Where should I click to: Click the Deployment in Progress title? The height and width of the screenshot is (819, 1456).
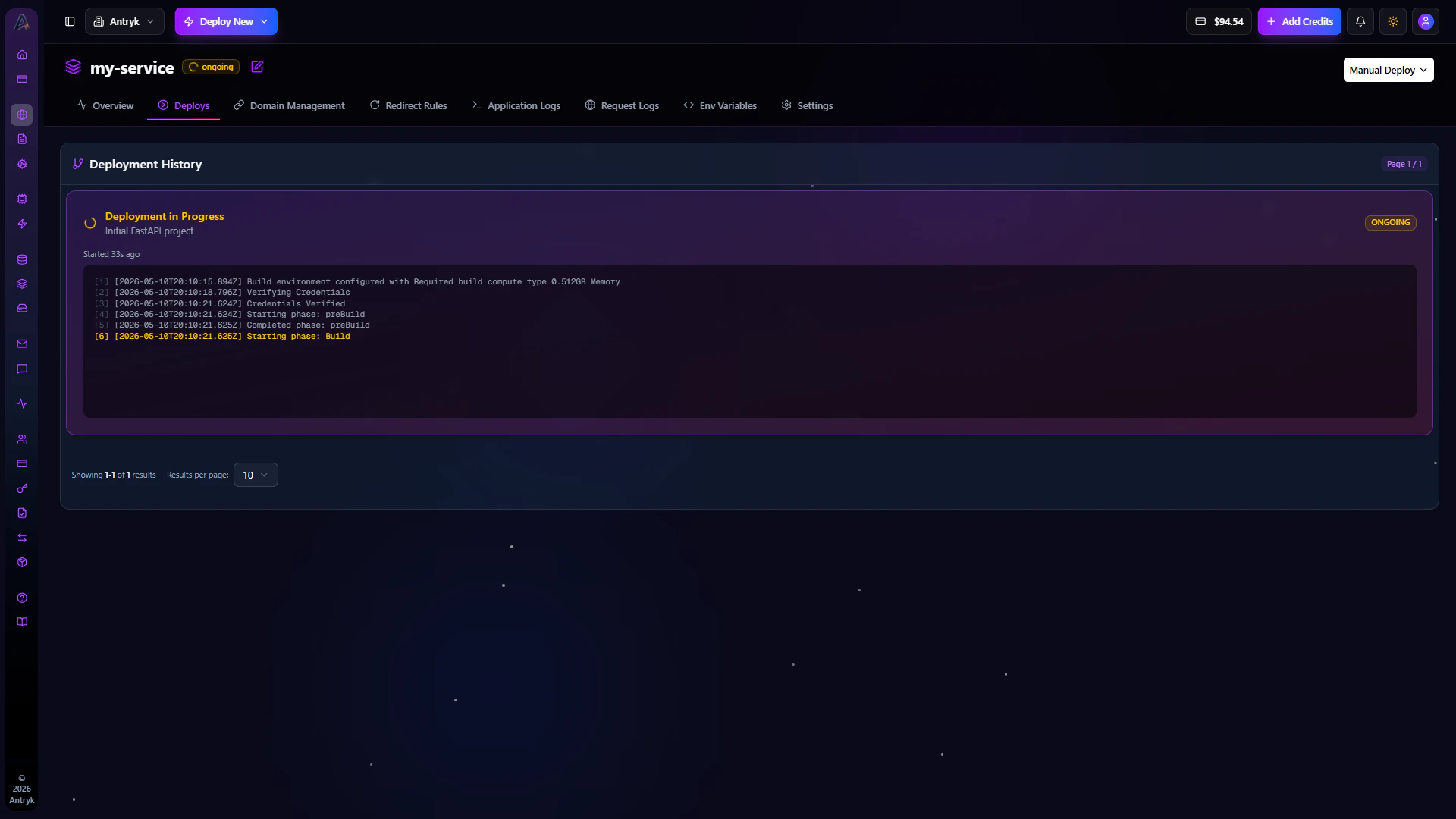(165, 216)
